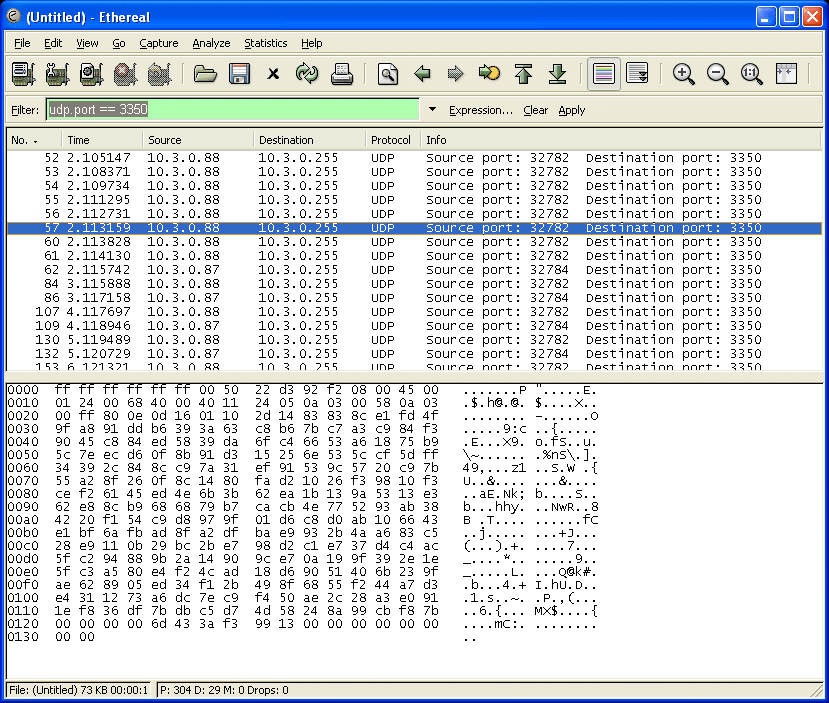
Task: Click status bar packet counts text
Action: pos(224,690)
